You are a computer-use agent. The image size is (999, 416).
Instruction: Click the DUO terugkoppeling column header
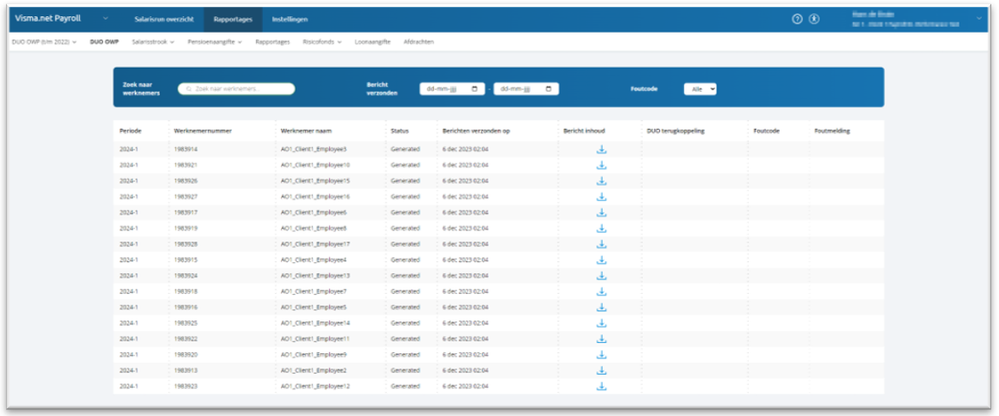[x=675, y=131]
